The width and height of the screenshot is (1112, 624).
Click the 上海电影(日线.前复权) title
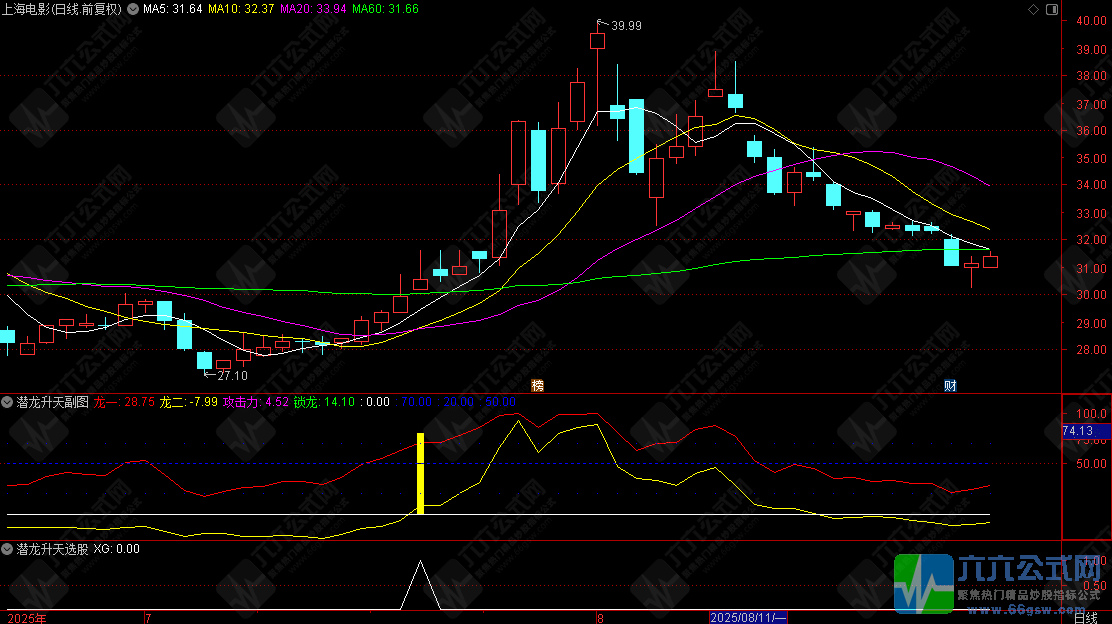(x=62, y=9)
